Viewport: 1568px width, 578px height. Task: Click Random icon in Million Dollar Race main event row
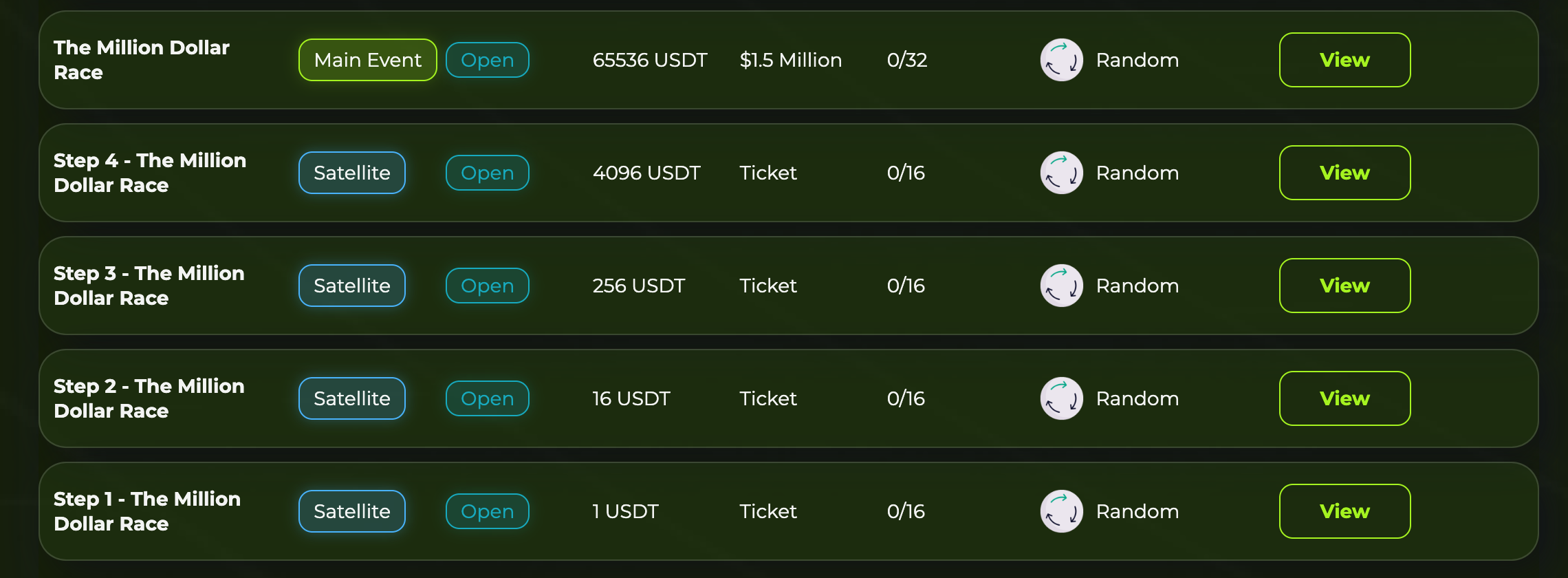click(x=1061, y=60)
